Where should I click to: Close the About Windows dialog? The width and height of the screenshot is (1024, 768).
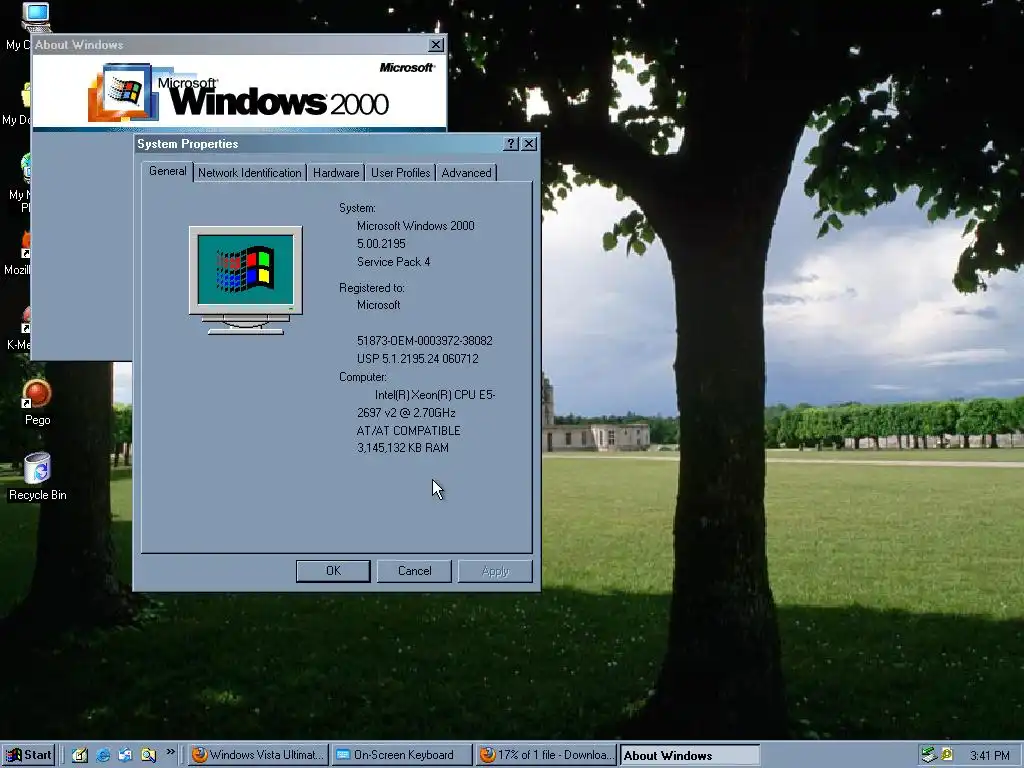[x=436, y=44]
